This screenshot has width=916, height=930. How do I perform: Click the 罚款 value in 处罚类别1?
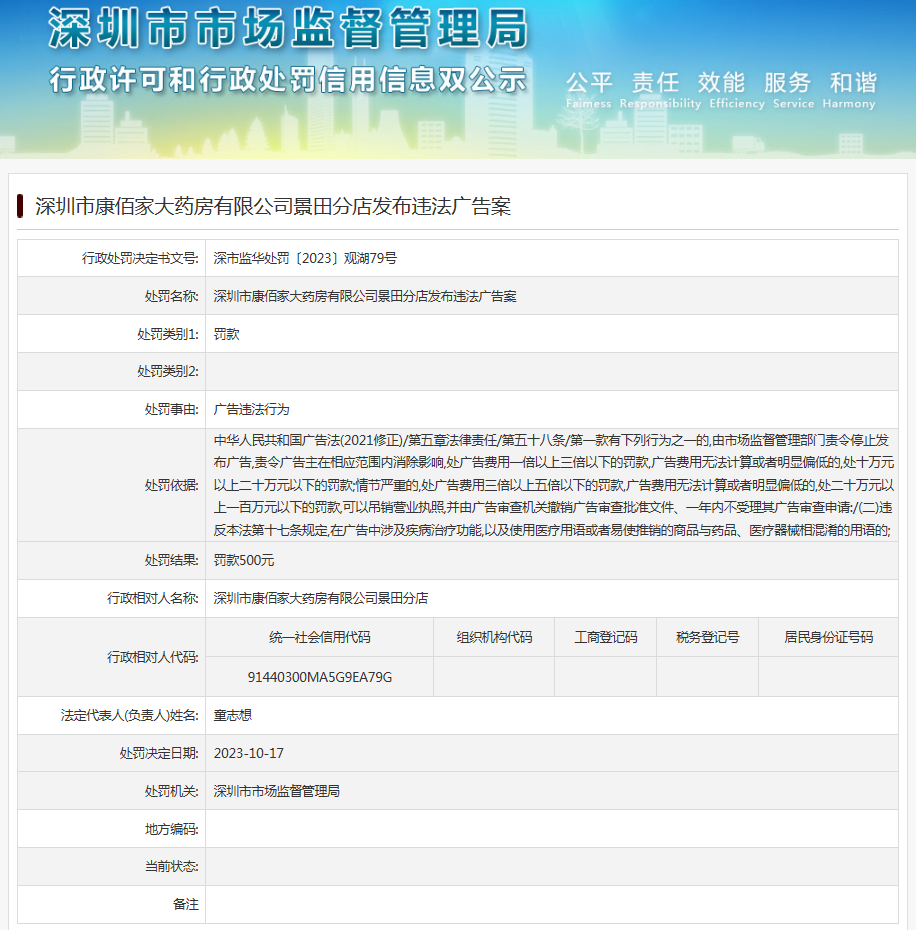pyautogui.click(x=227, y=334)
